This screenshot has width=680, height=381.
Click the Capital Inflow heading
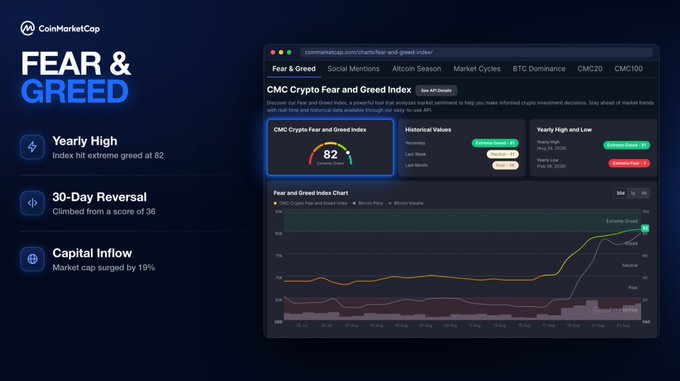[x=92, y=253]
